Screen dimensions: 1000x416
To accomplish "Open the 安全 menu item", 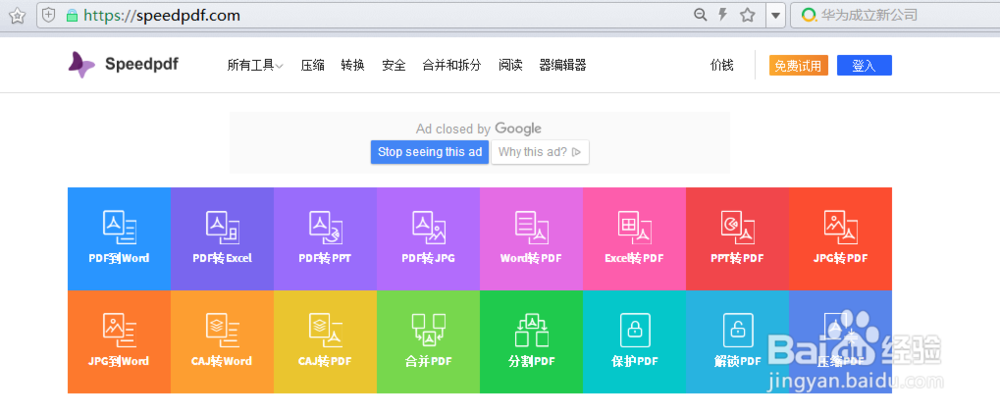I will click(x=393, y=65).
